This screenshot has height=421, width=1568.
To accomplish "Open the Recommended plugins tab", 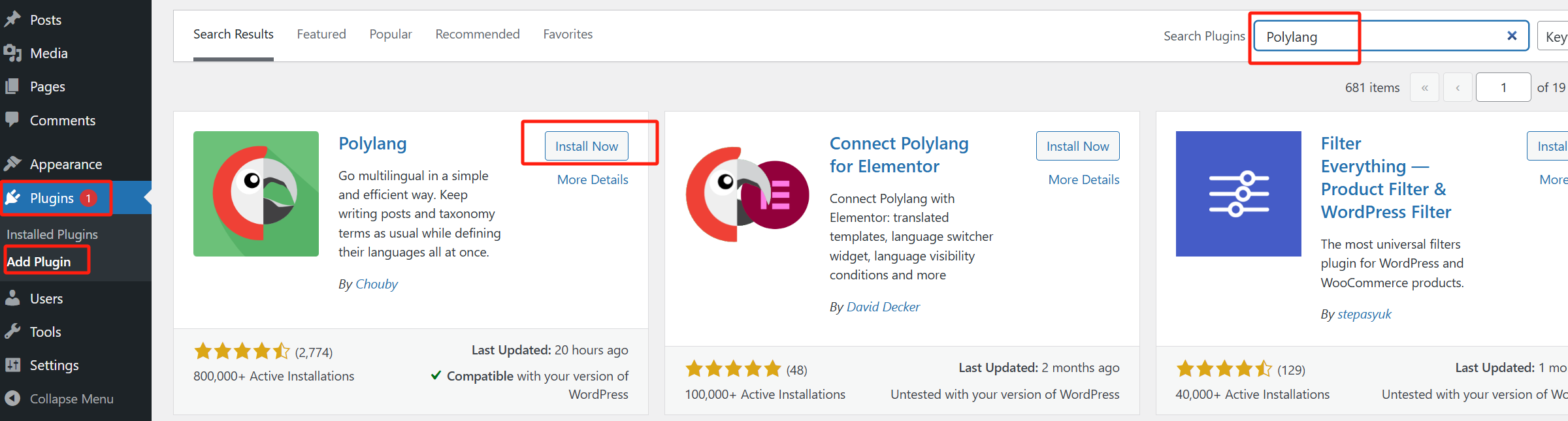I will pyautogui.click(x=478, y=34).
